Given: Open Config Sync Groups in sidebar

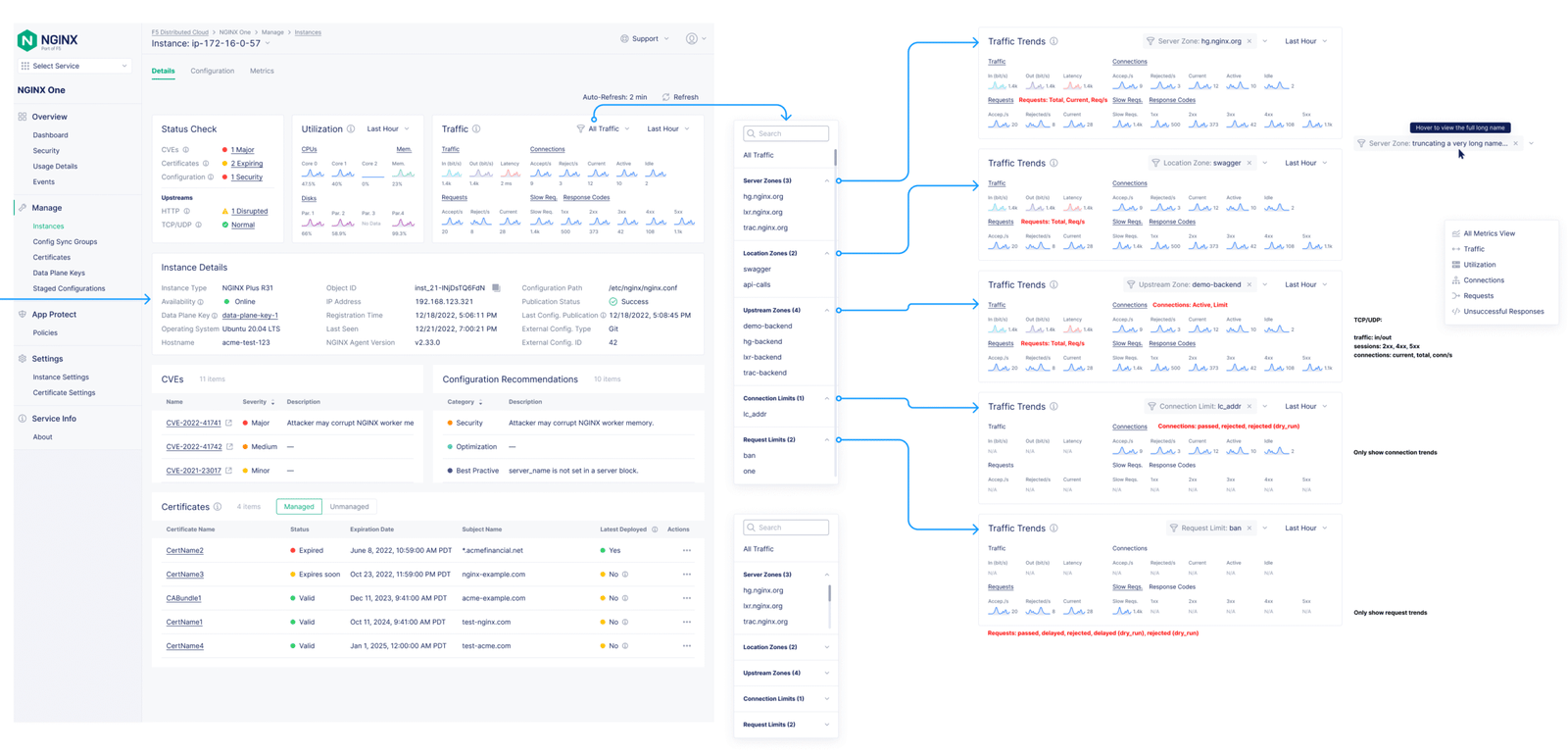Looking at the screenshot, I should (x=65, y=241).
